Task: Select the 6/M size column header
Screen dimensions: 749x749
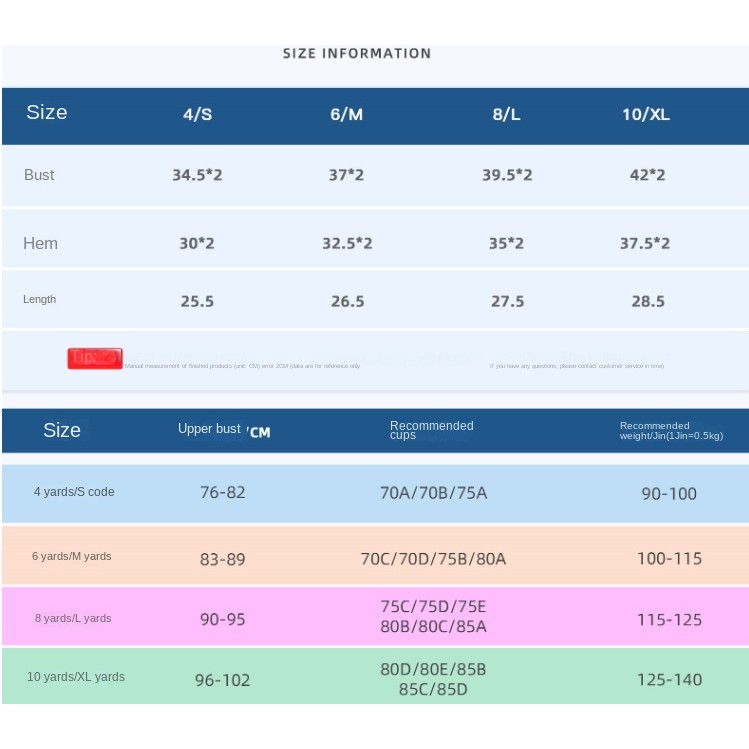Action: point(346,114)
